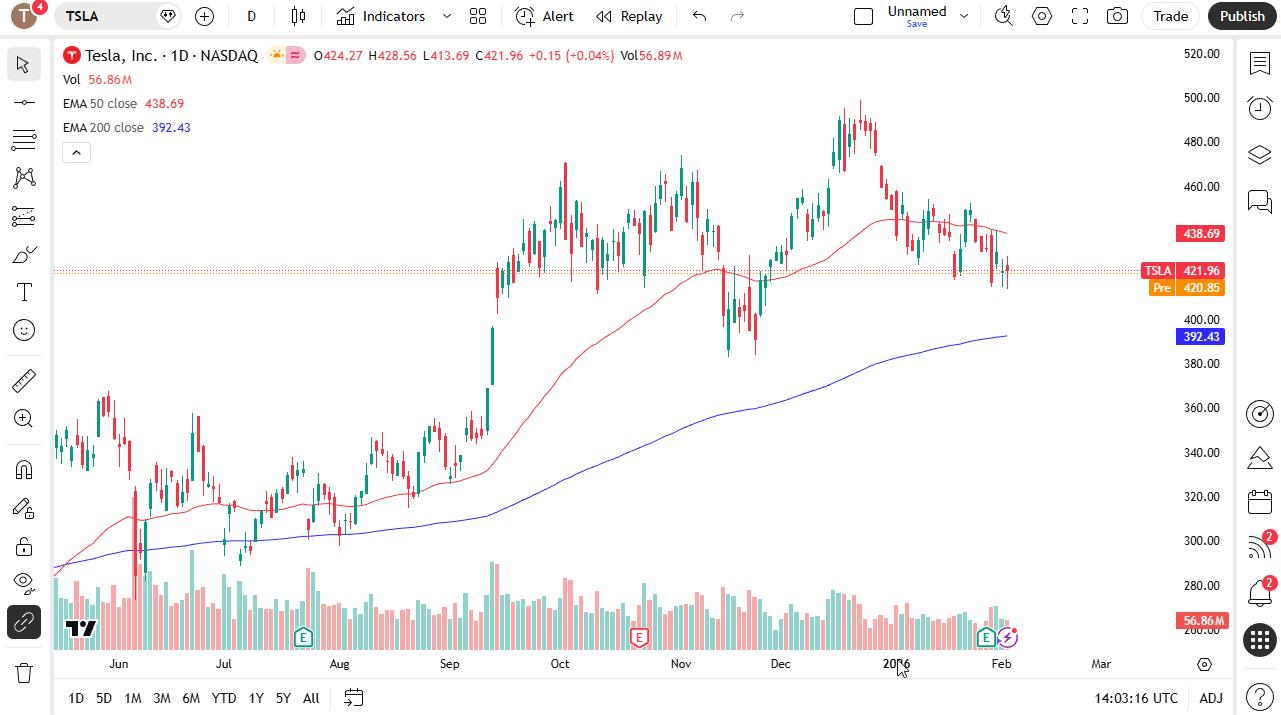The width and height of the screenshot is (1281, 715).
Task: Open the Trade panel
Action: [x=1170, y=16]
